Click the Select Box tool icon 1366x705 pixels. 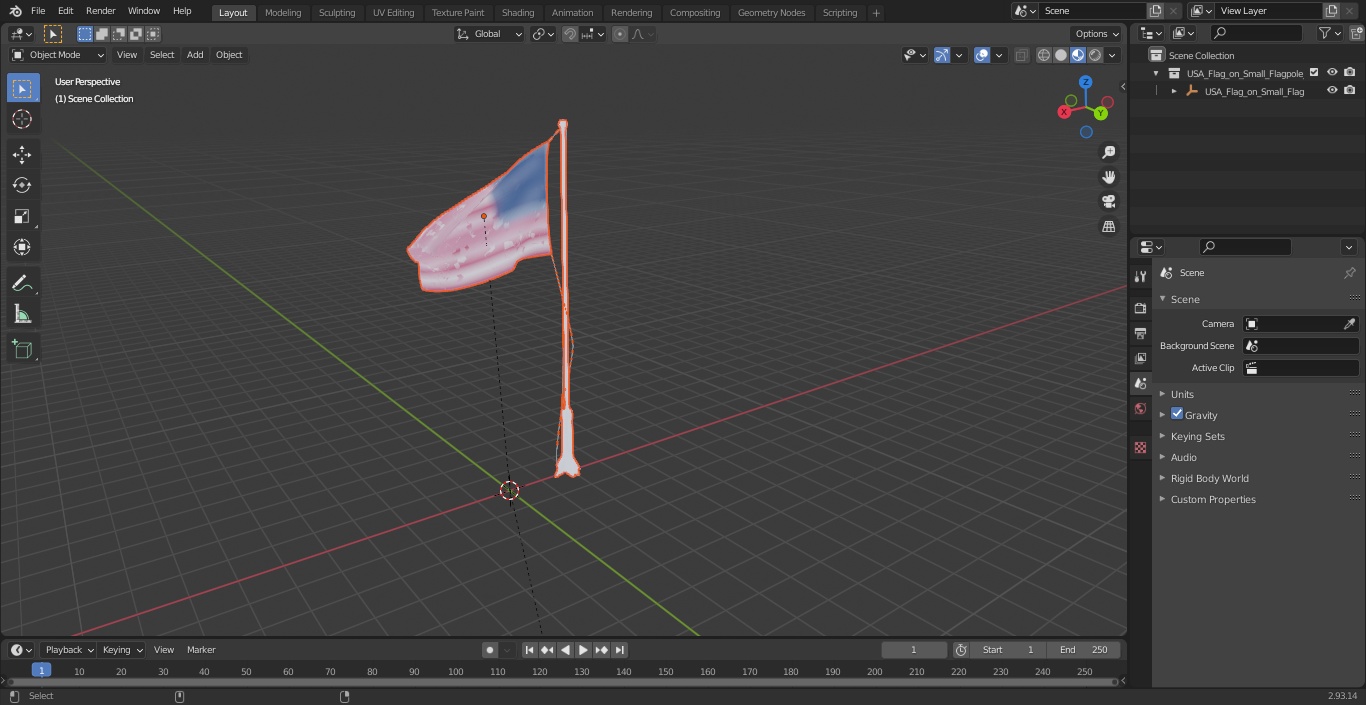click(22, 88)
